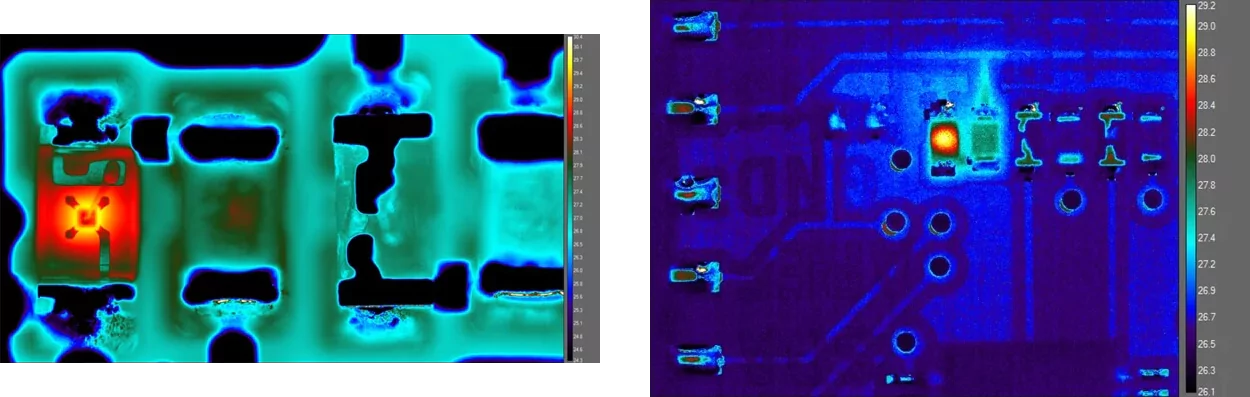The height and width of the screenshot is (397, 1250).
Task: Click the orange hot component in right thermal image
Action: pyautogui.click(x=942, y=140)
